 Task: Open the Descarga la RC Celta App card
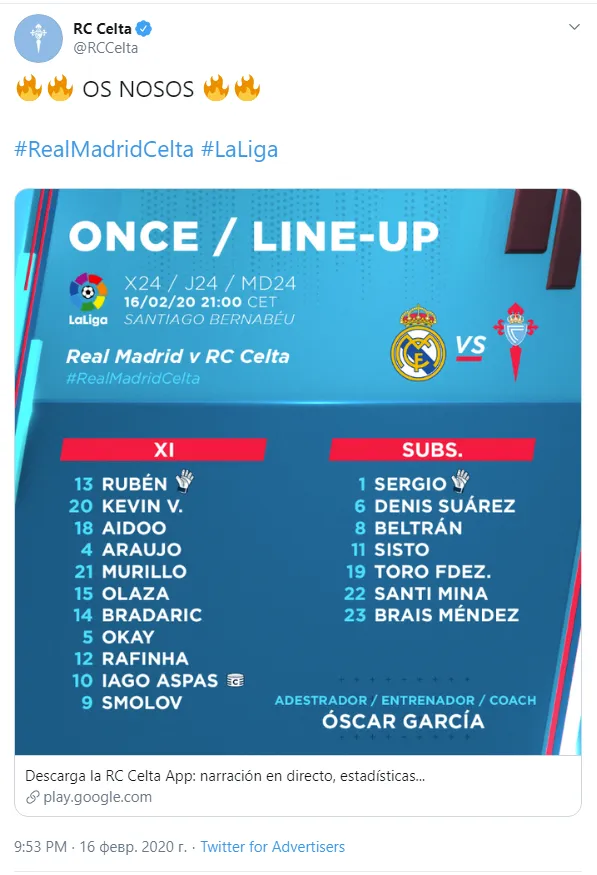[x=298, y=786]
